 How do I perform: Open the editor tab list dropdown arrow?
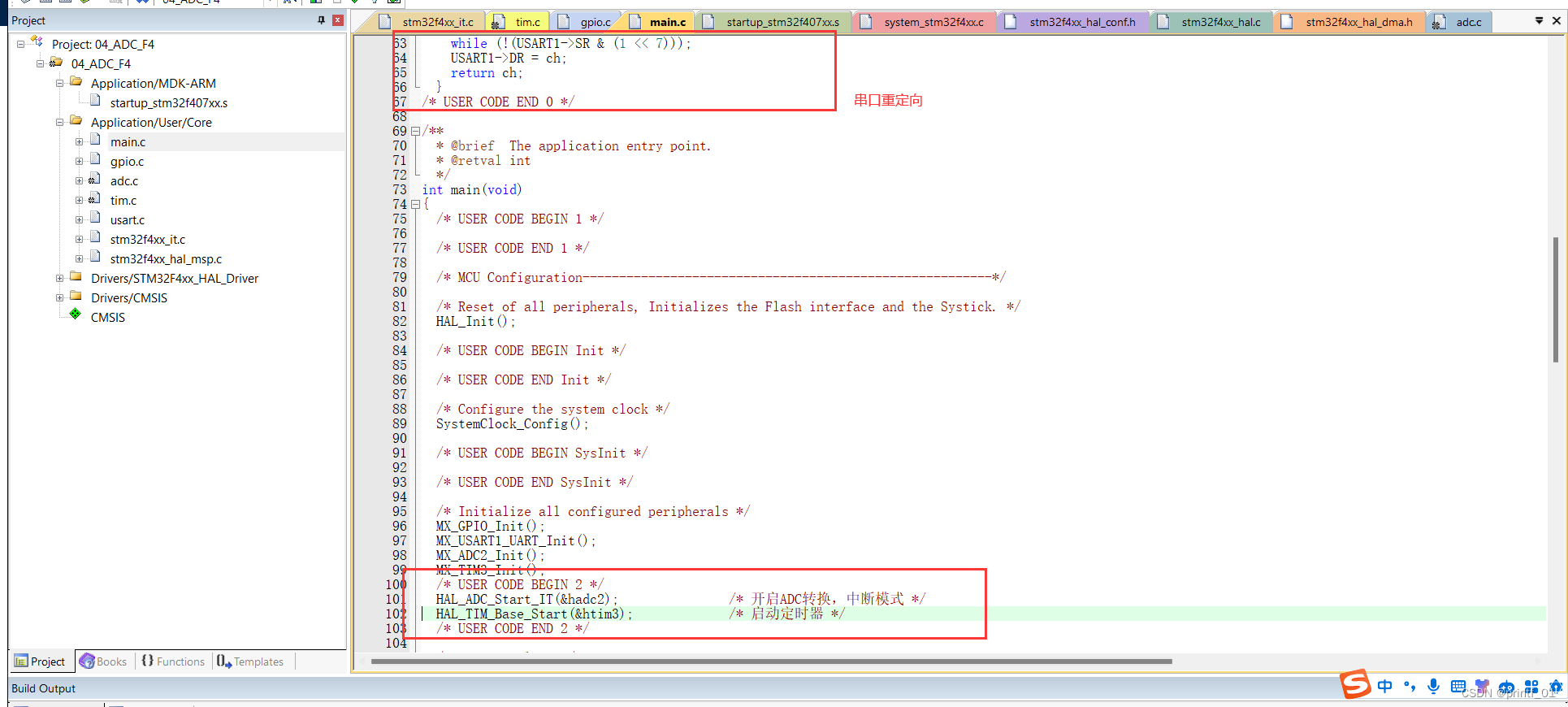point(1539,21)
